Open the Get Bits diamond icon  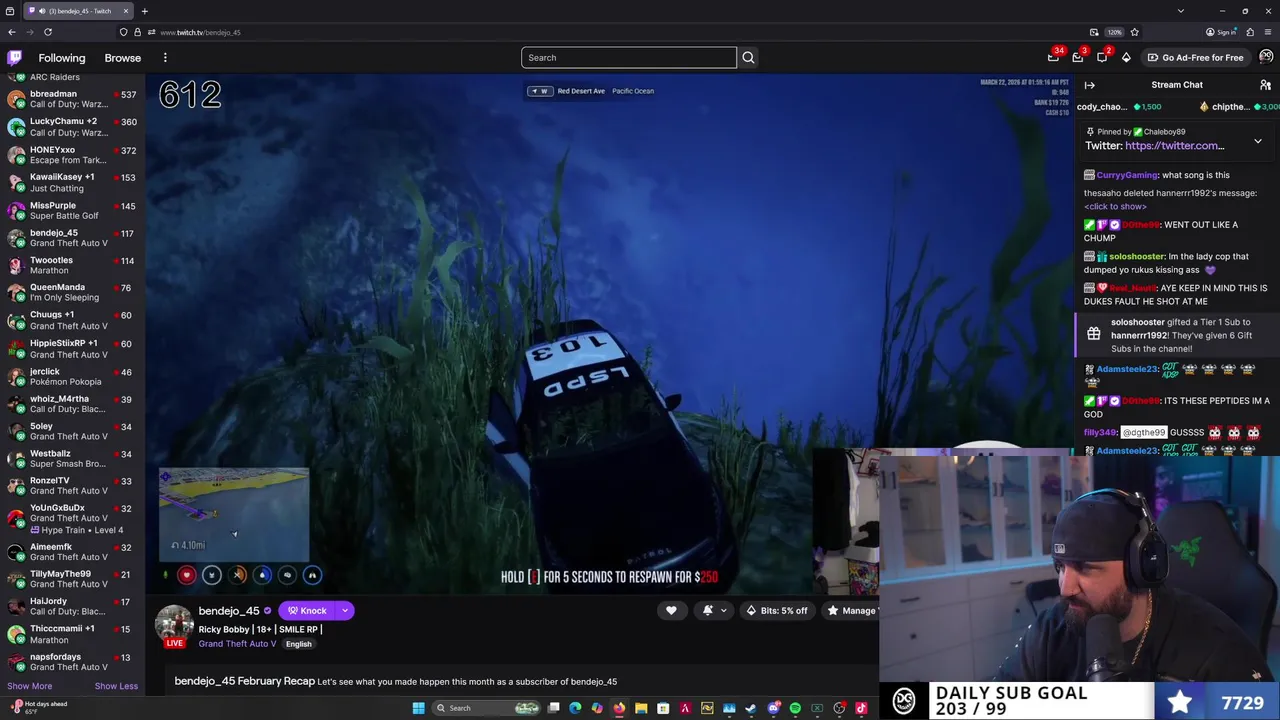coord(1126,57)
